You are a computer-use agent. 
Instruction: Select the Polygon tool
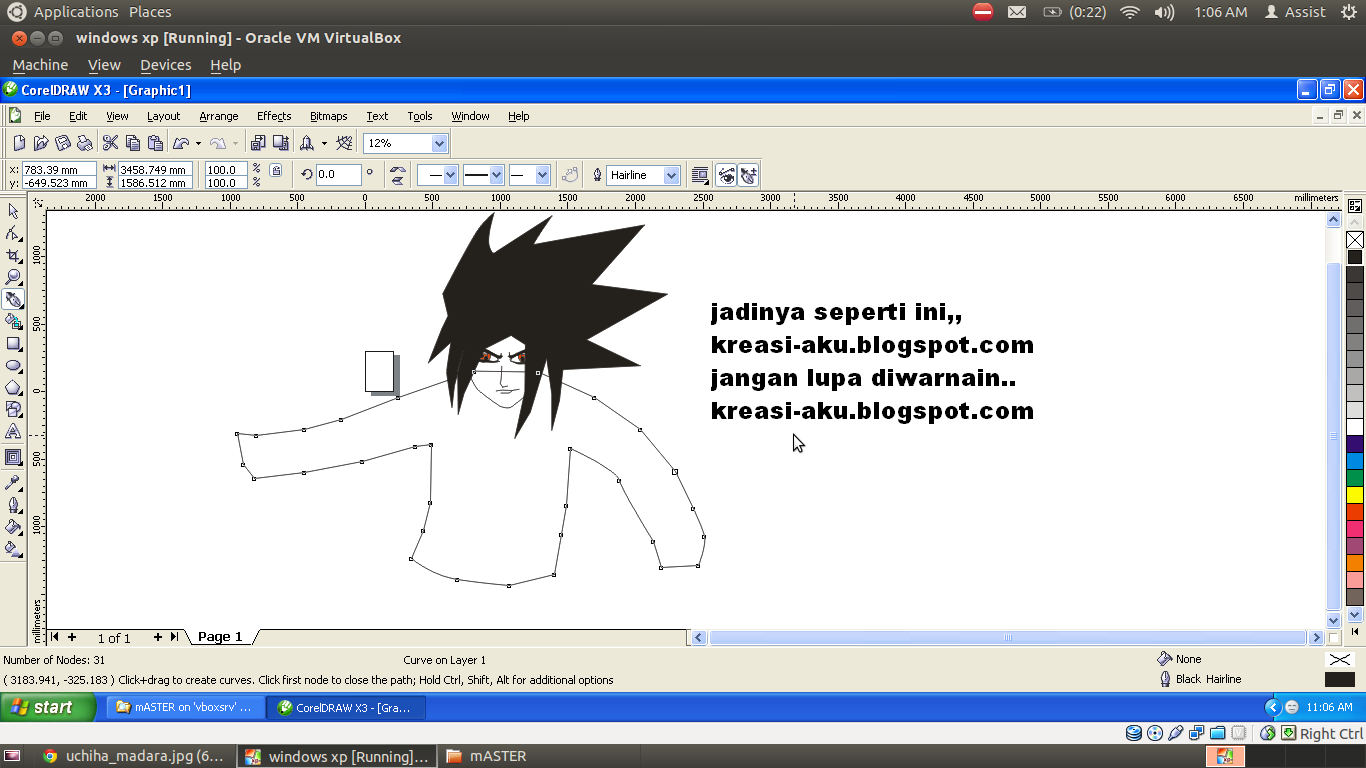(x=14, y=387)
